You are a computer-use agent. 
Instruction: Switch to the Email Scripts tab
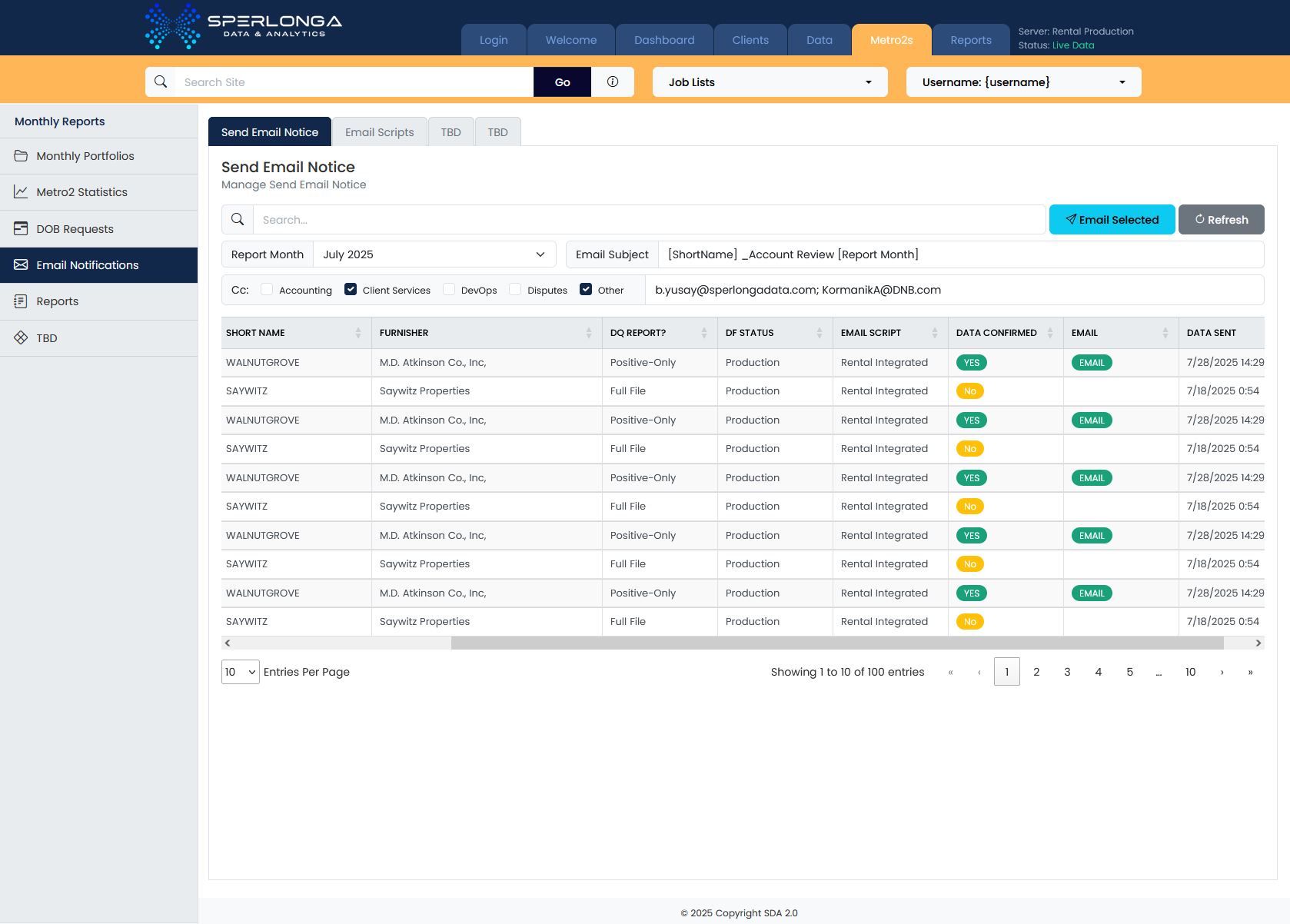[x=379, y=132]
